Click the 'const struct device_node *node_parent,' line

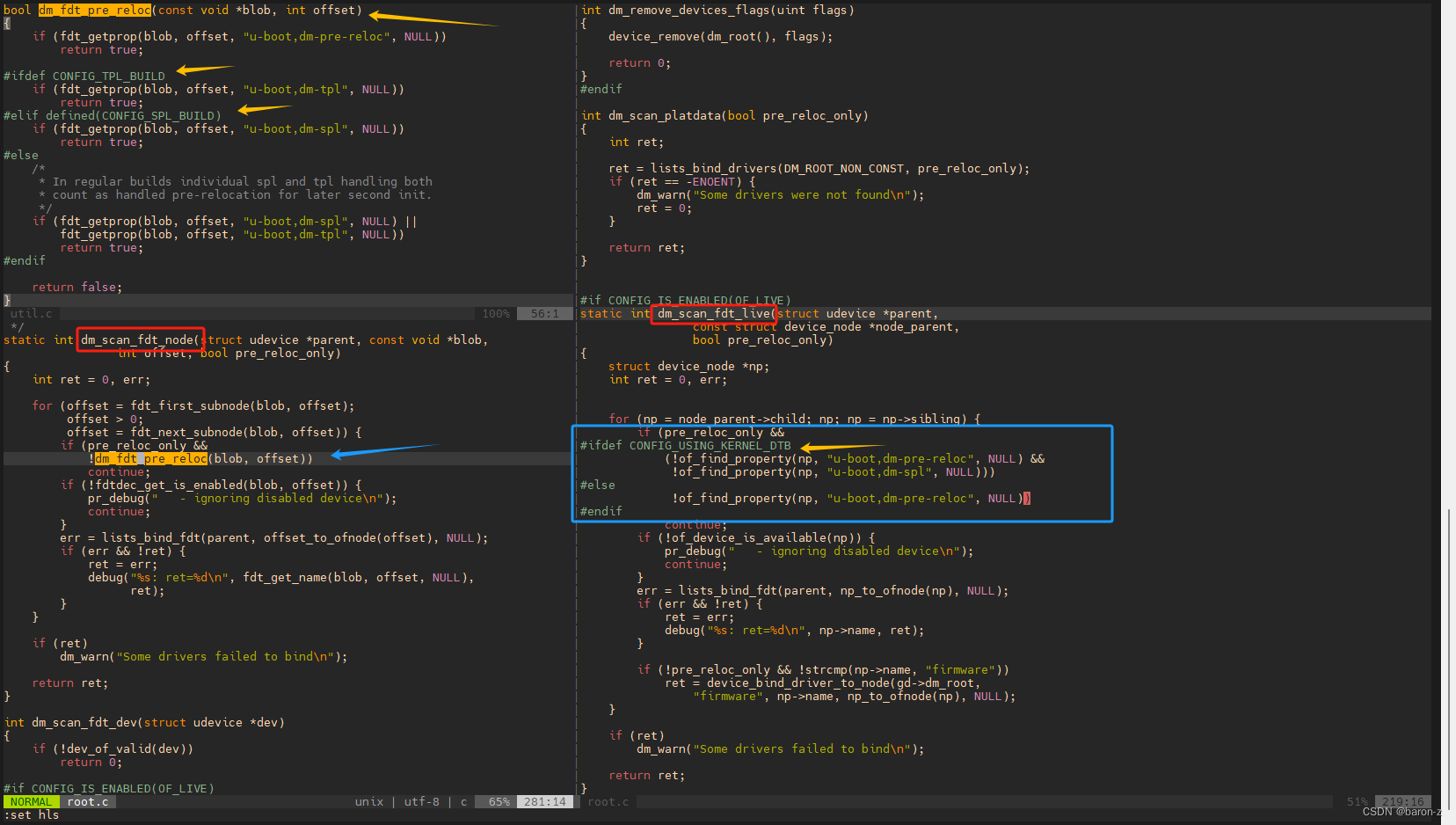(826, 326)
